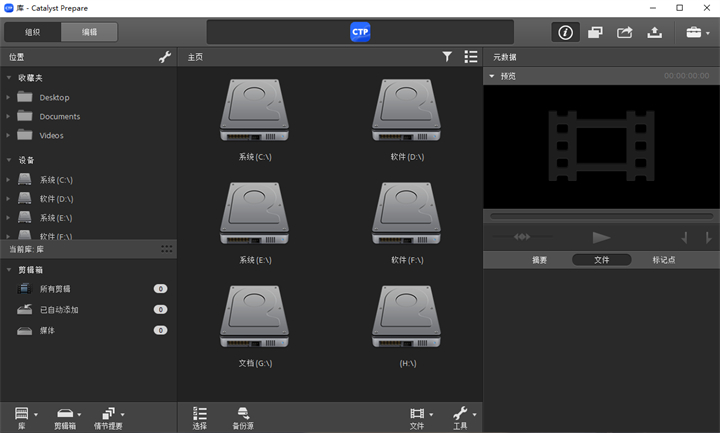The image size is (720, 433).
Task: Switch to the 编辑 mode tab
Action: click(89, 32)
